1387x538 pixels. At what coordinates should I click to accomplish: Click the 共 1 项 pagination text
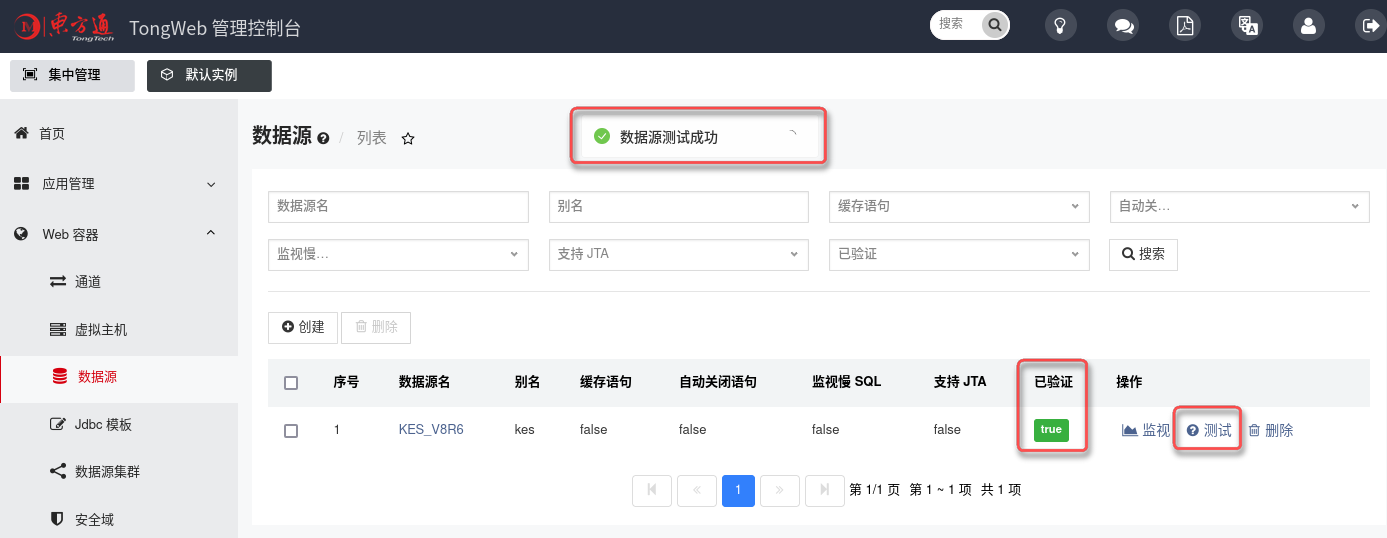click(x=1001, y=490)
